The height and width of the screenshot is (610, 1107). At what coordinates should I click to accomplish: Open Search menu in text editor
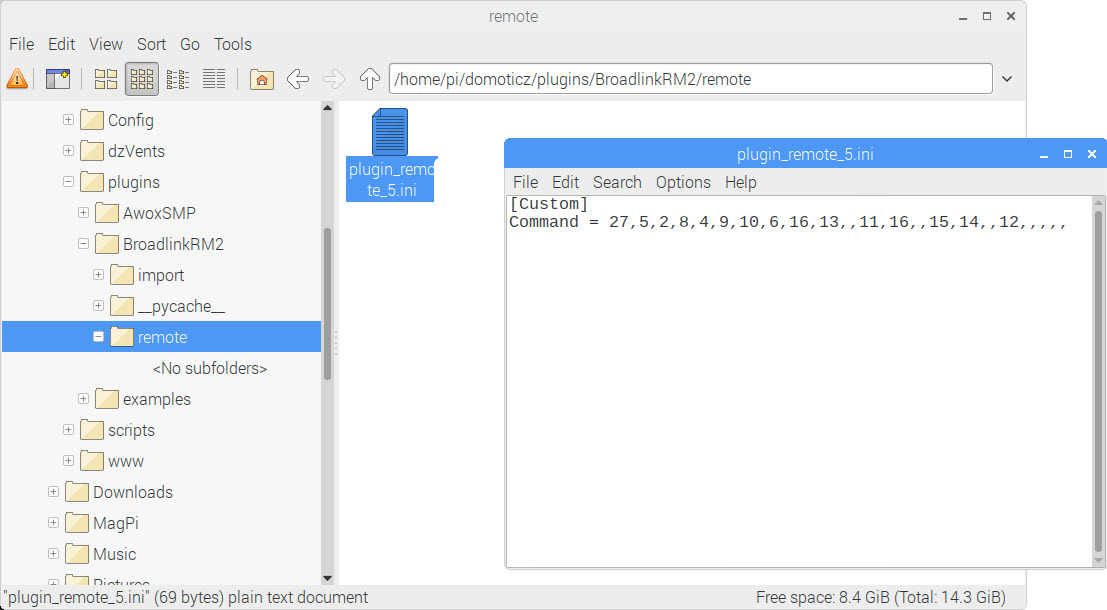tap(617, 182)
